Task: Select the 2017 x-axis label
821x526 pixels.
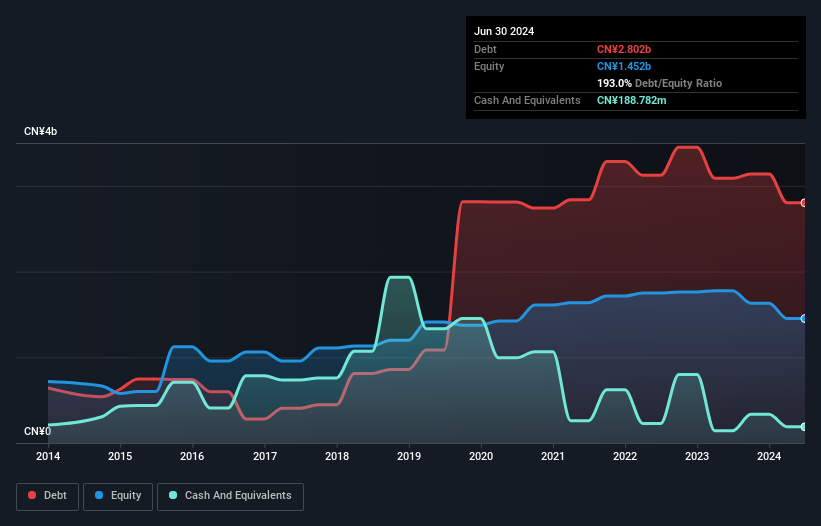Action: (x=265, y=456)
